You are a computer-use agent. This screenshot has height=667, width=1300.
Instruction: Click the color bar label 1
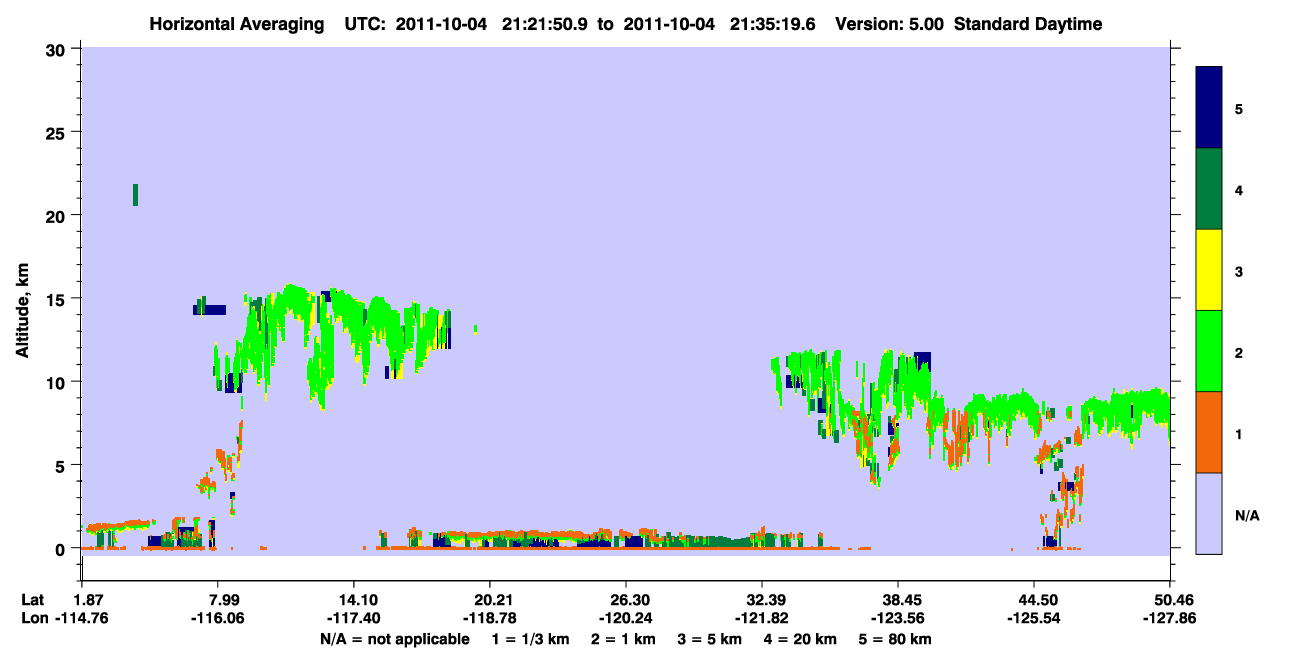pos(1238,433)
